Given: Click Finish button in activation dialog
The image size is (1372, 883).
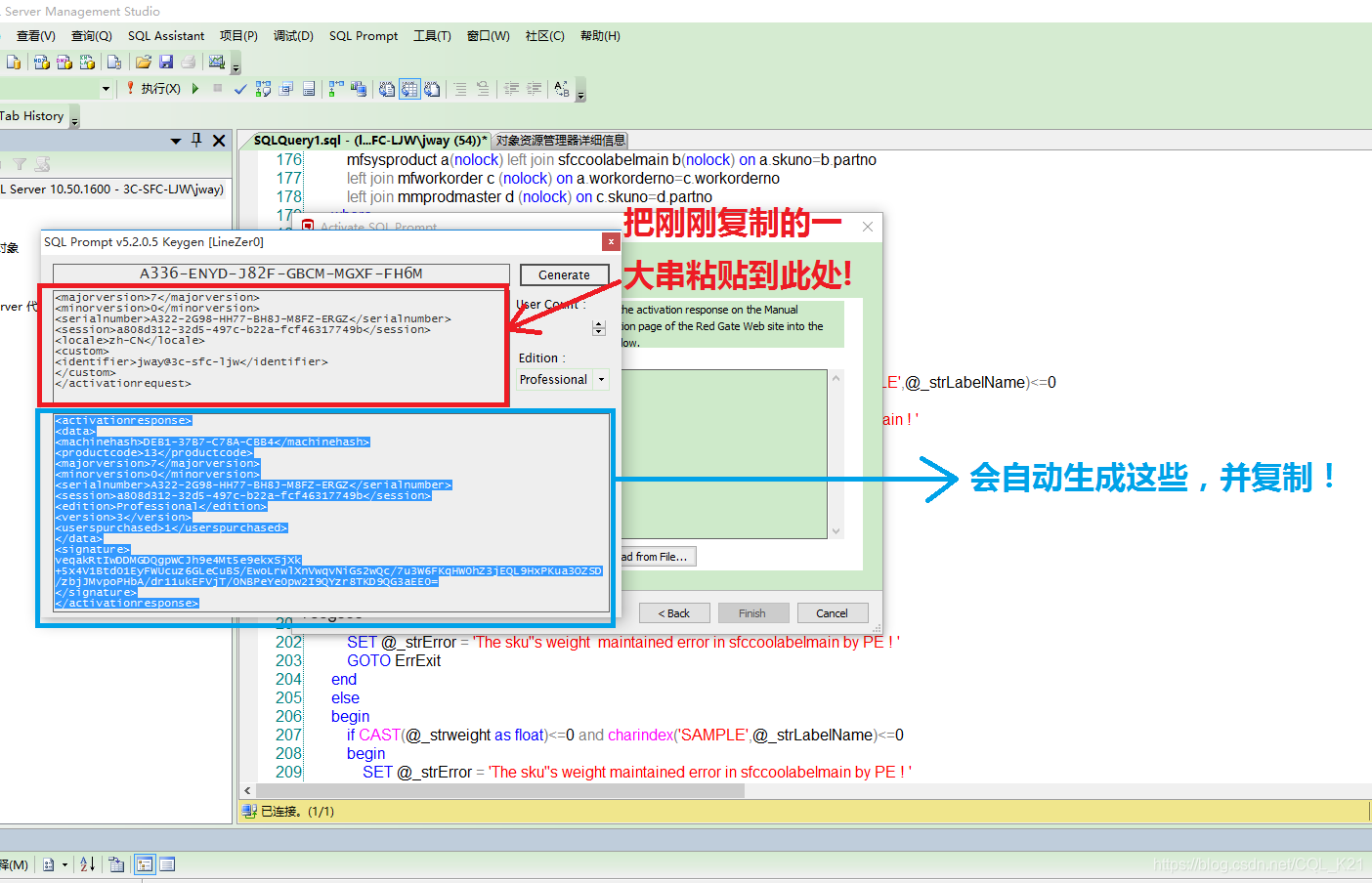Looking at the screenshot, I should point(752,613).
